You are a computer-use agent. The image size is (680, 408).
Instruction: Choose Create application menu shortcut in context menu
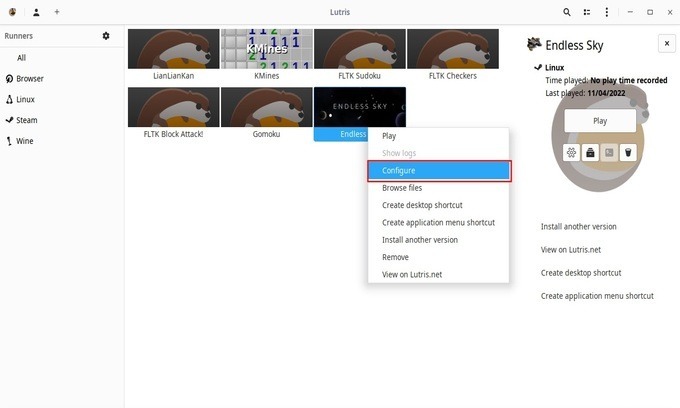pos(438,222)
